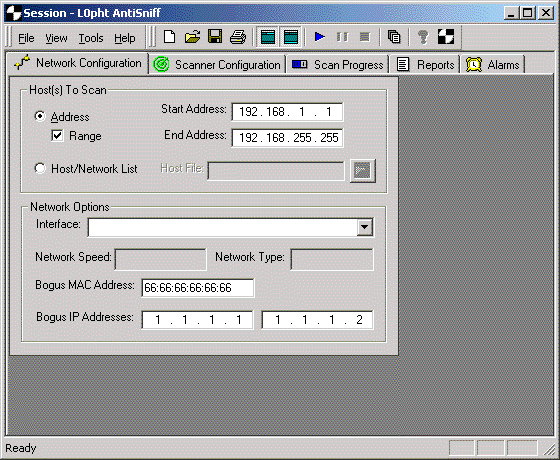This screenshot has width=560, height=460.
Task: Click the Bogus MAC Address field
Action: 198,288
